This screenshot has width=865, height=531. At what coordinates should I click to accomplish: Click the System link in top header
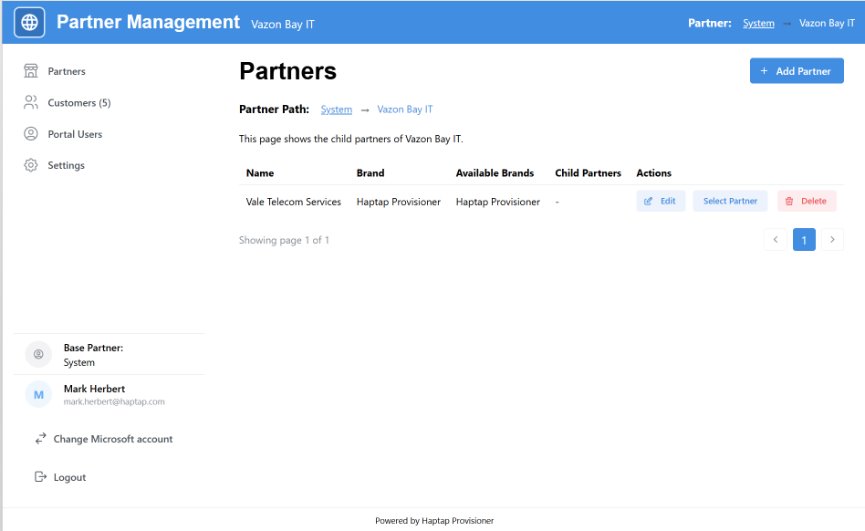[758, 23]
